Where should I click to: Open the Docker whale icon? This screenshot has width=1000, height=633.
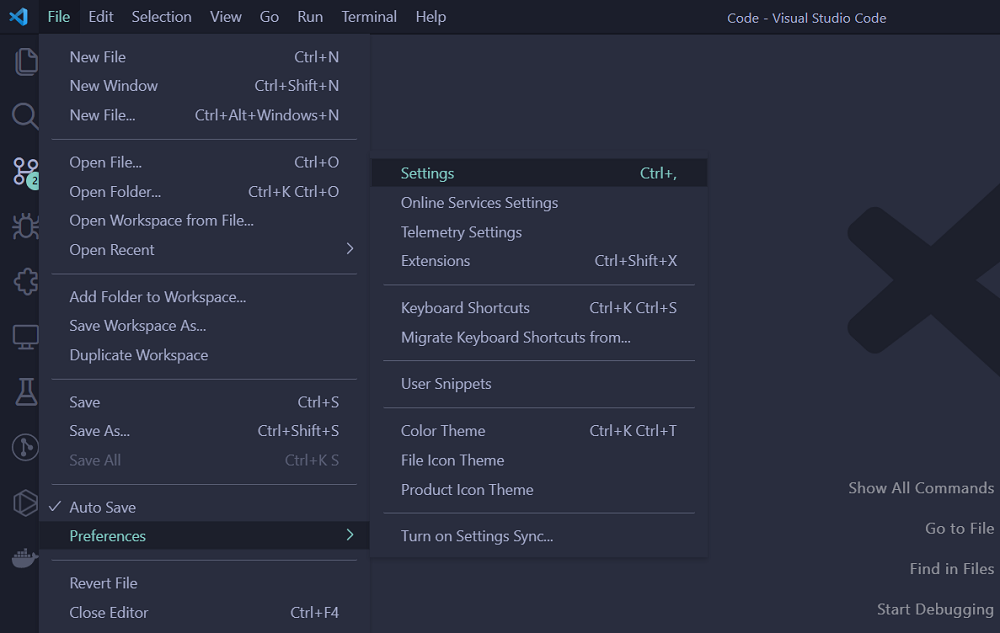25,558
